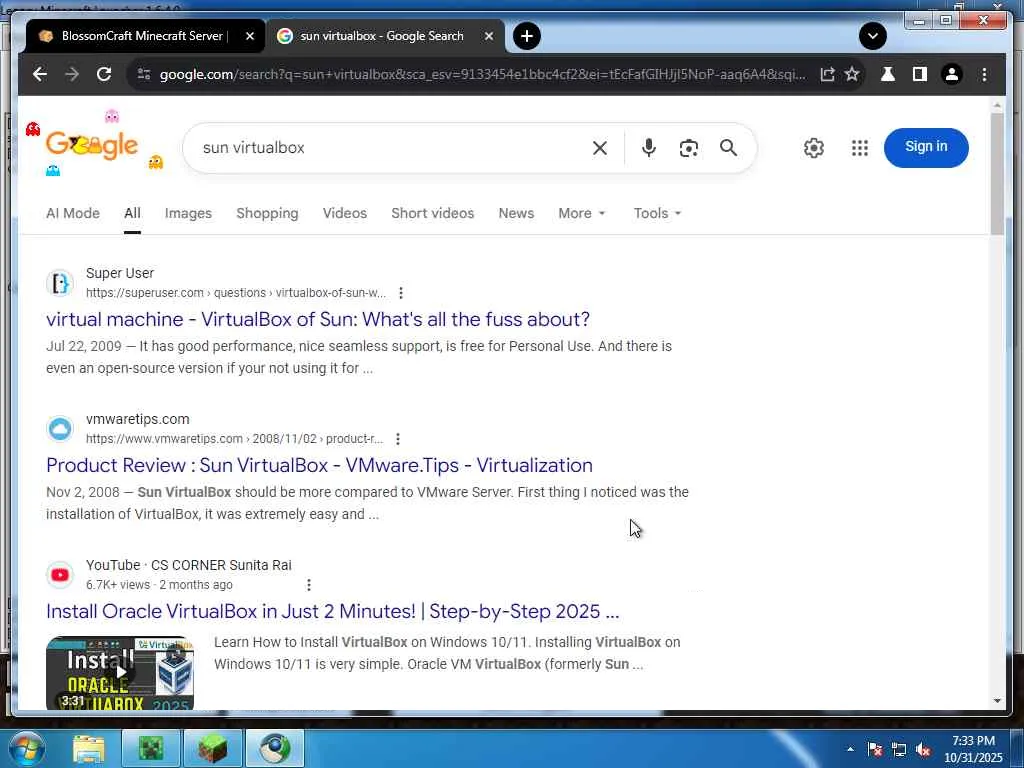Click the page vertical scrollbar thumb
This screenshot has height=768, width=1024.
coord(997,174)
